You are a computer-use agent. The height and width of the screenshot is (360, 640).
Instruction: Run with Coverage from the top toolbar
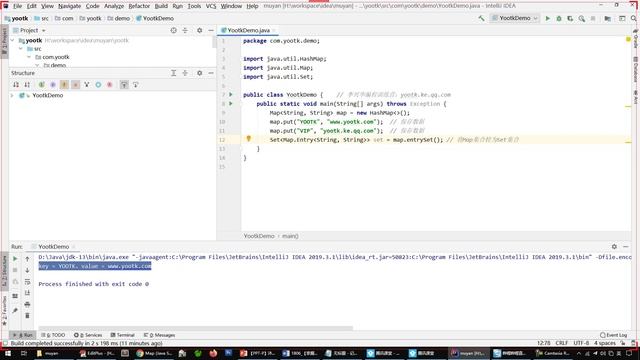point(570,18)
